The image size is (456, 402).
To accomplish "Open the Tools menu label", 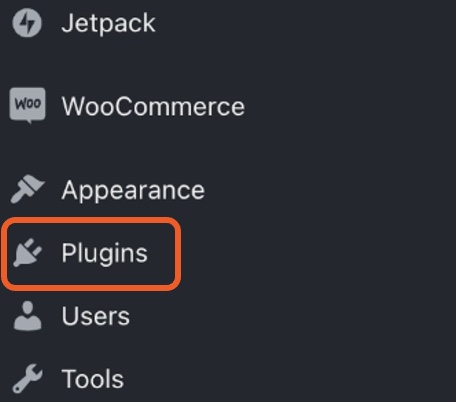I will [x=93, y=379].
